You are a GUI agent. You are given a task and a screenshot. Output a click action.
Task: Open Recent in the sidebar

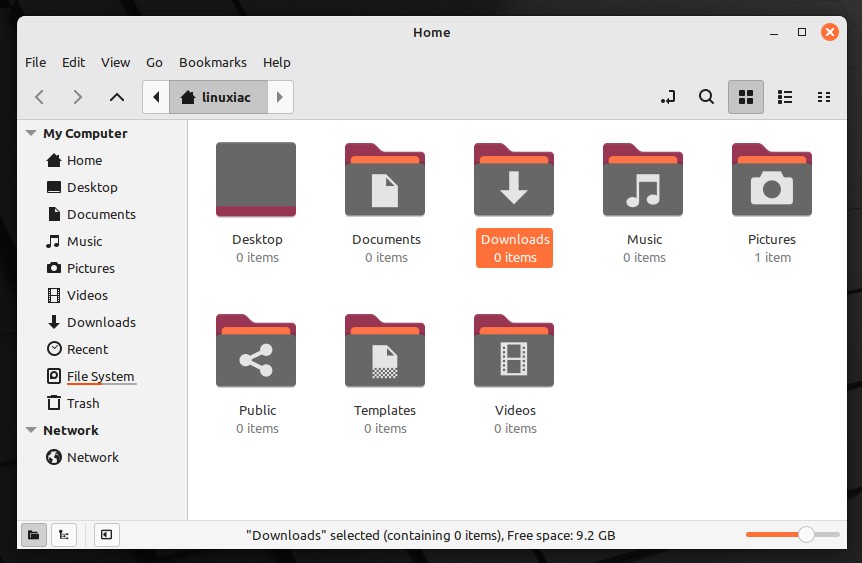tap(104, 349)
